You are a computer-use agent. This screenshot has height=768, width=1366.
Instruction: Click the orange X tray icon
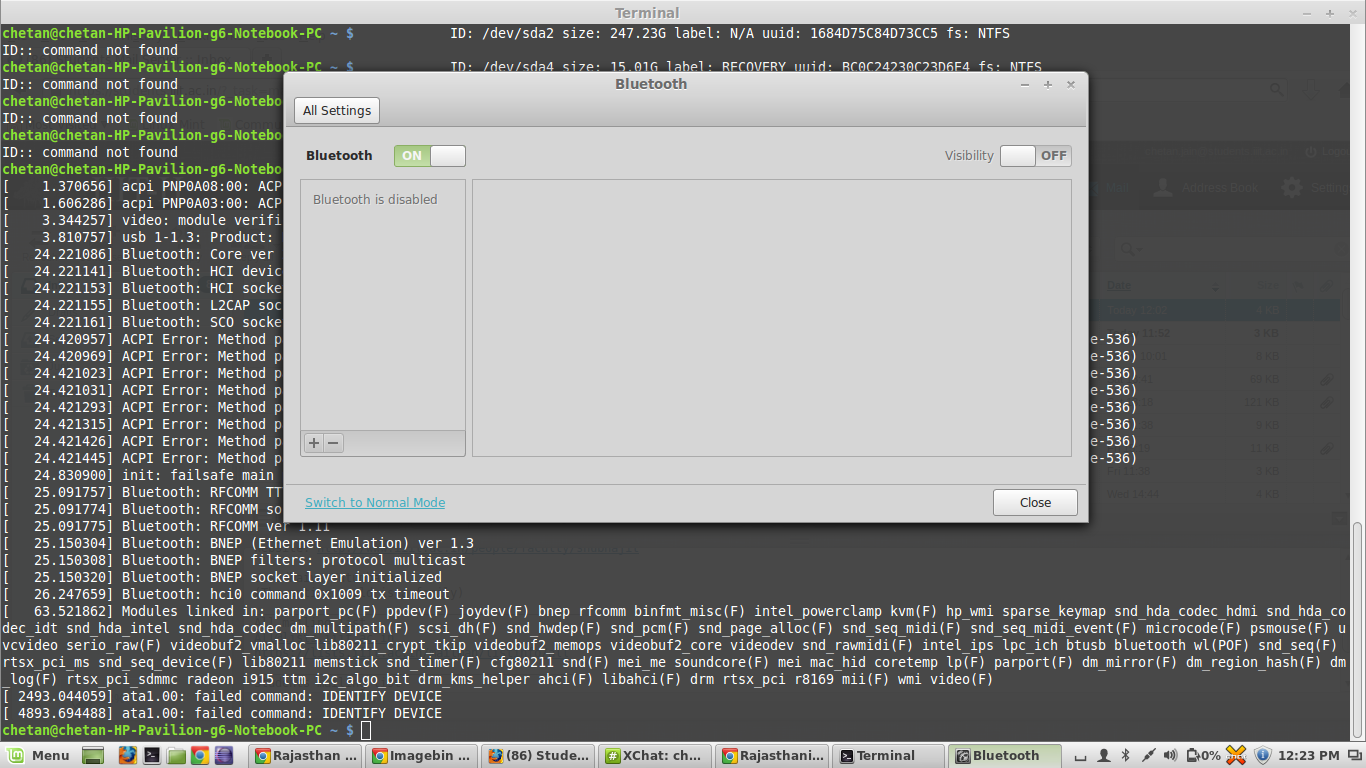(1236, 755)
